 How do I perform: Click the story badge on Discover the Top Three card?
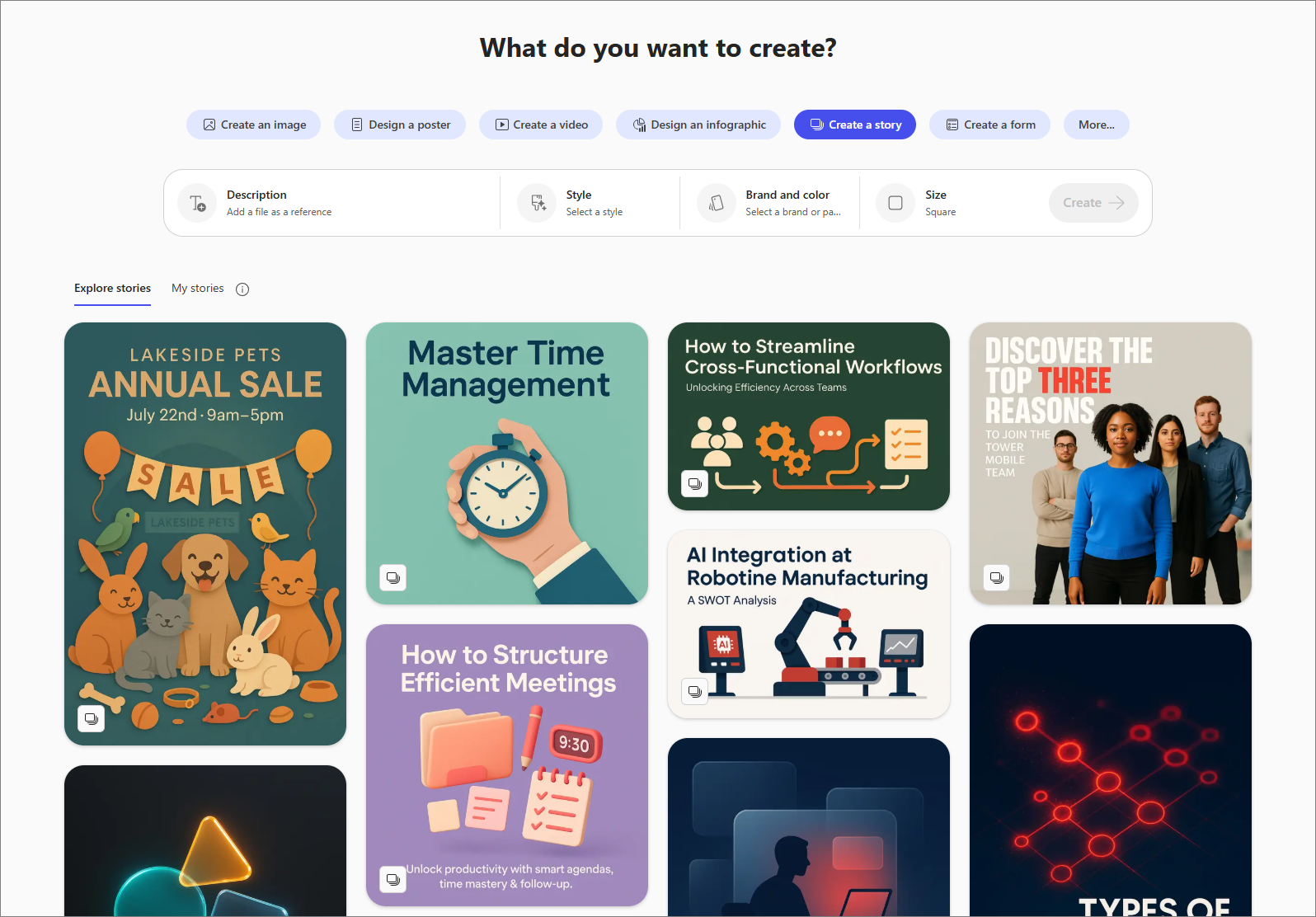pyautogui.click(x=997, y=578)
